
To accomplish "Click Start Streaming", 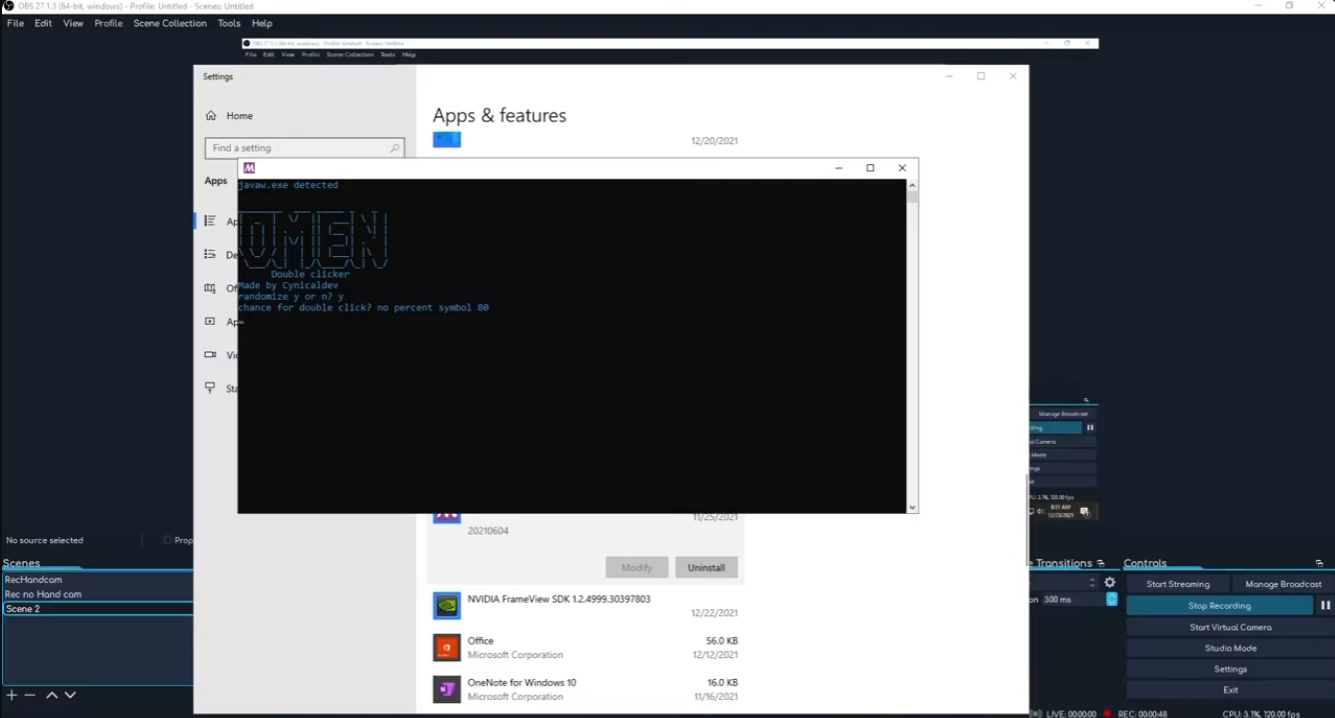I will click(x=1178, y=584).
